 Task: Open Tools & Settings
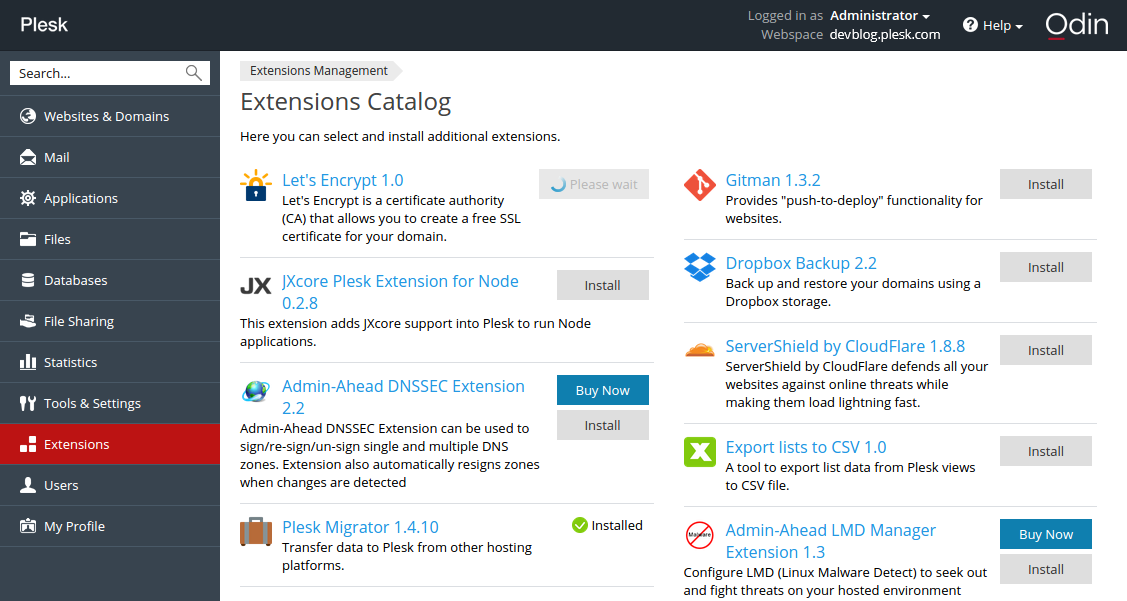click(110, 403)
